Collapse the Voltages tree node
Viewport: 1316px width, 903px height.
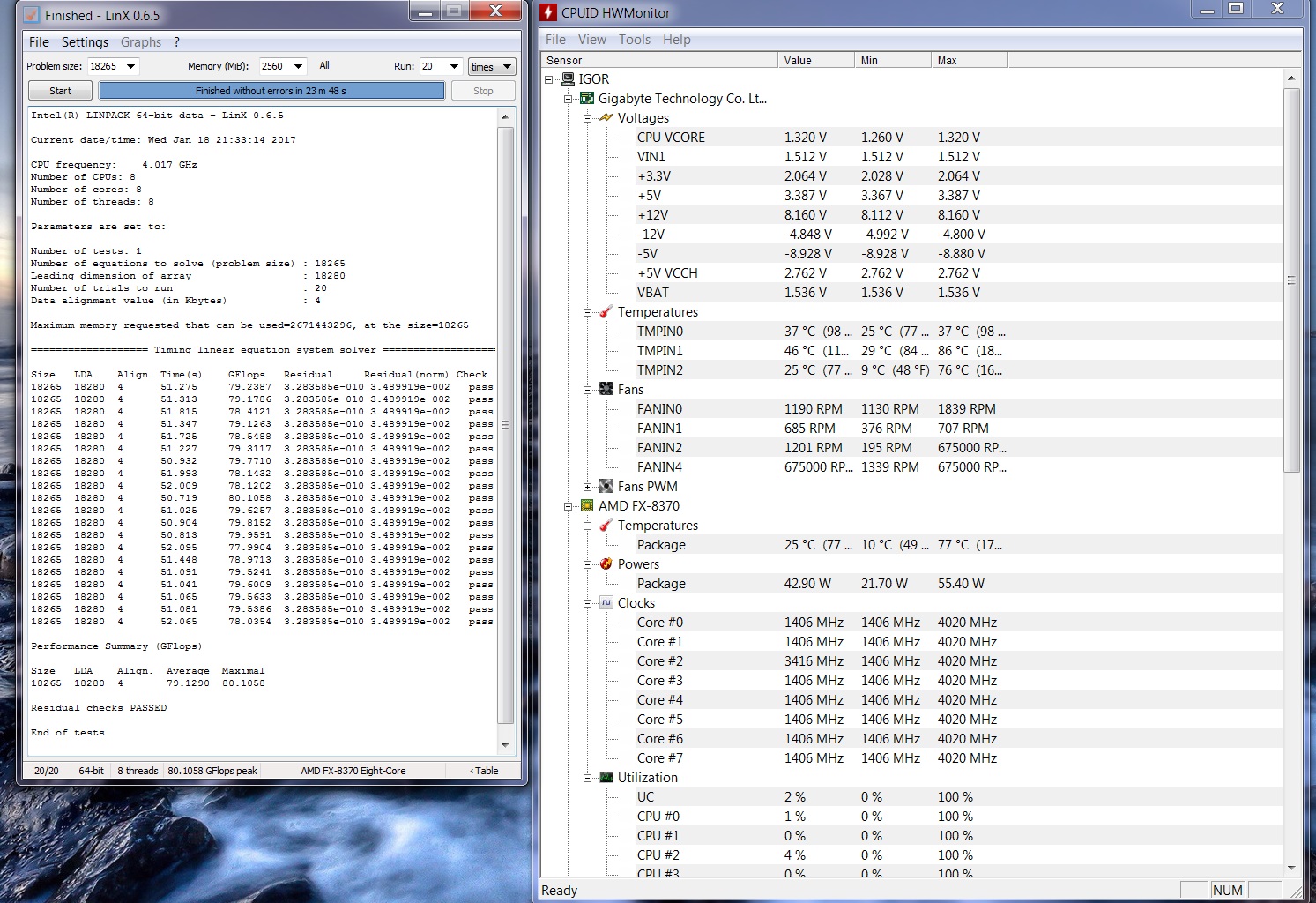point(588,118)
